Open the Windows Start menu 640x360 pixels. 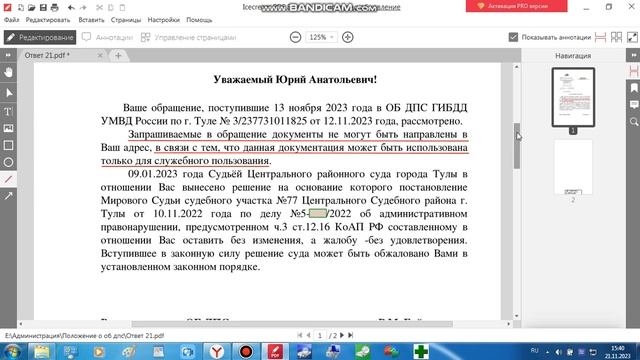click(x=12, y=351)
